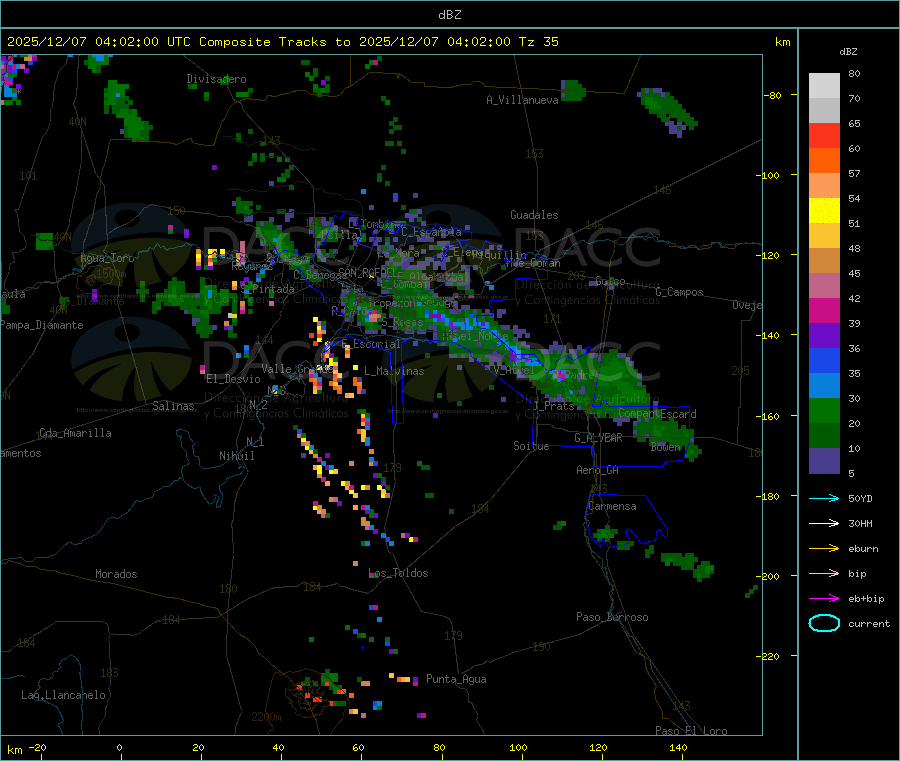Click the pink bip arrow legend icon

824,573
